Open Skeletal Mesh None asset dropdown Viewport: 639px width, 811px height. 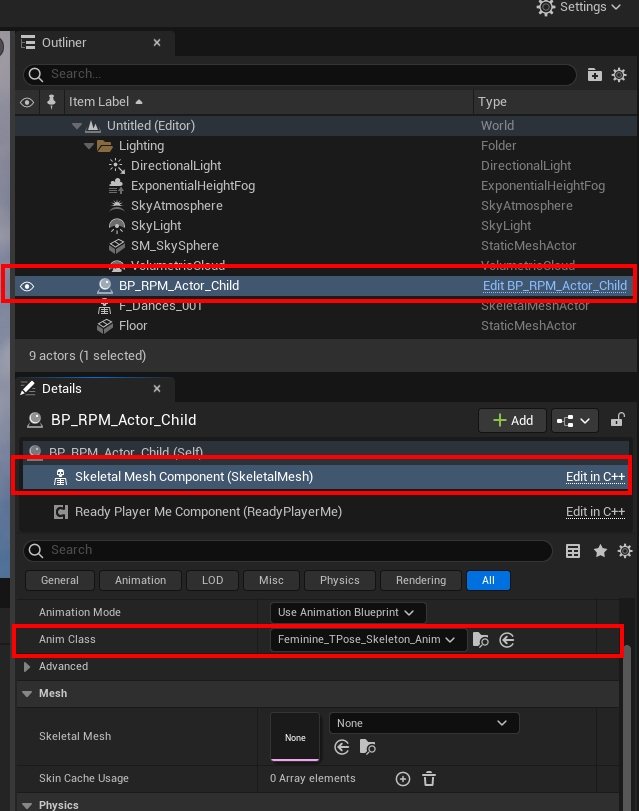coord(424,723)
